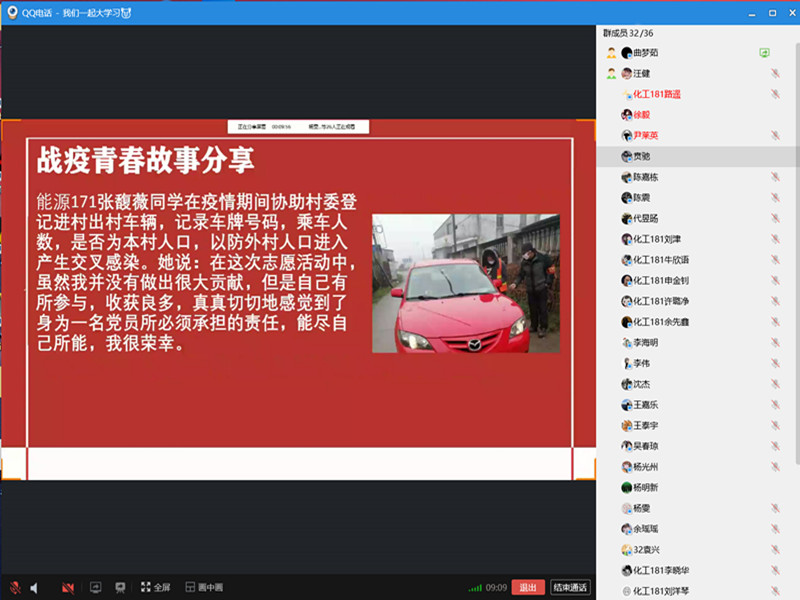Screen dimensions: 800x600
Task: Click the green signal strength indicator
Action: [x=475, y=588]
